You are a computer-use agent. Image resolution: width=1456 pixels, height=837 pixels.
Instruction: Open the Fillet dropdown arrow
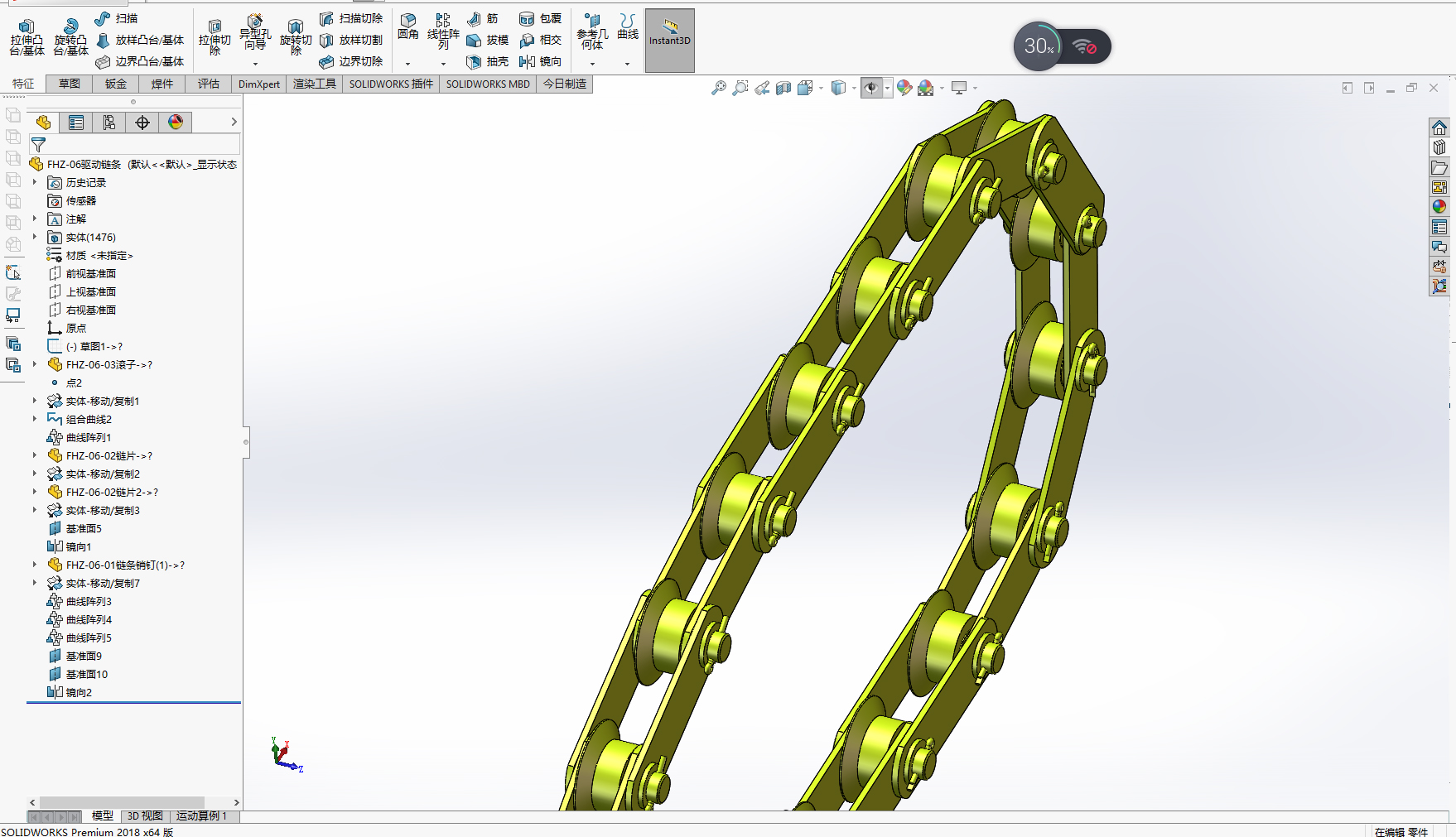coord(407,64)
